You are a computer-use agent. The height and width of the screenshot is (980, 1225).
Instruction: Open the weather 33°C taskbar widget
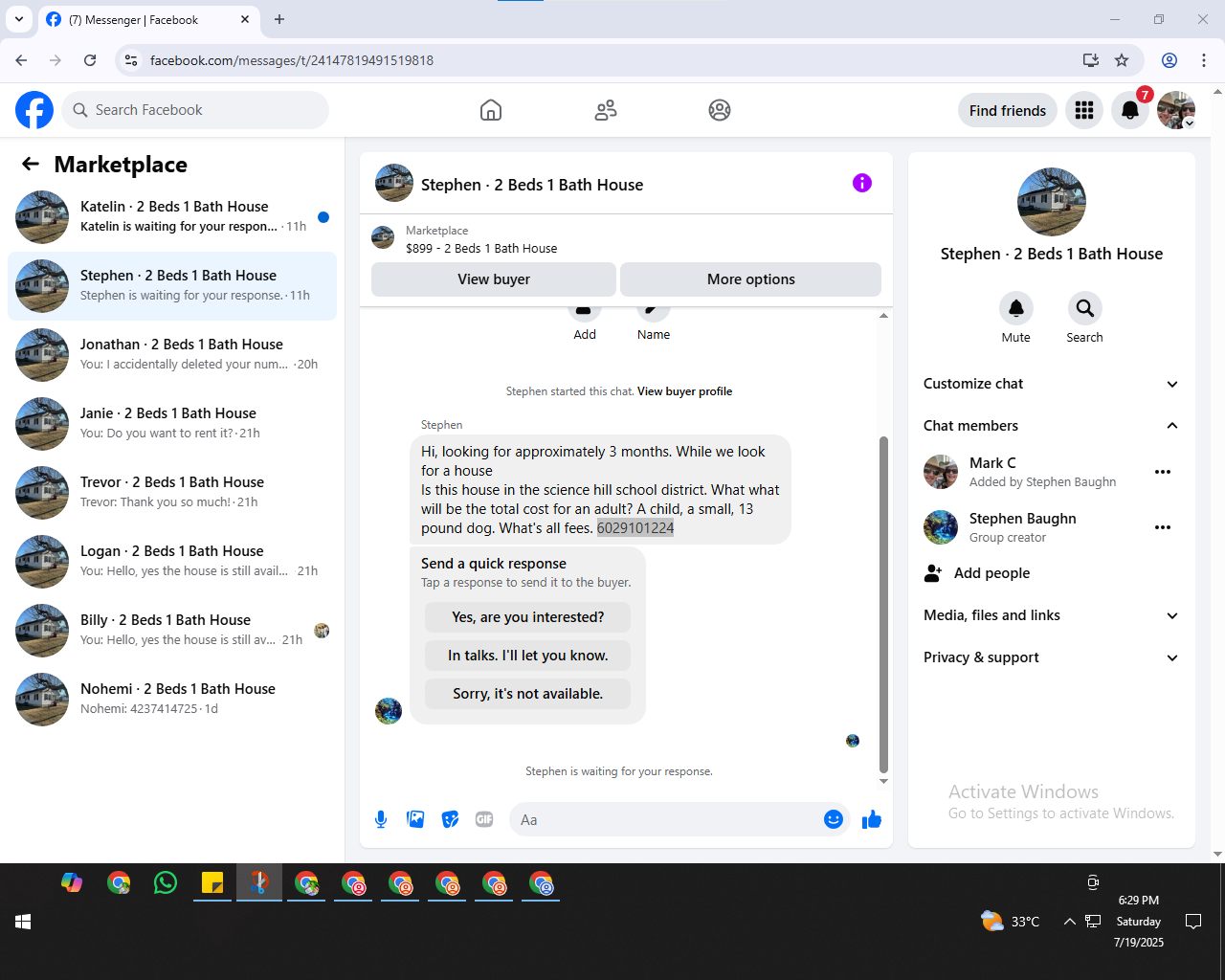[x=1010, y=922]
